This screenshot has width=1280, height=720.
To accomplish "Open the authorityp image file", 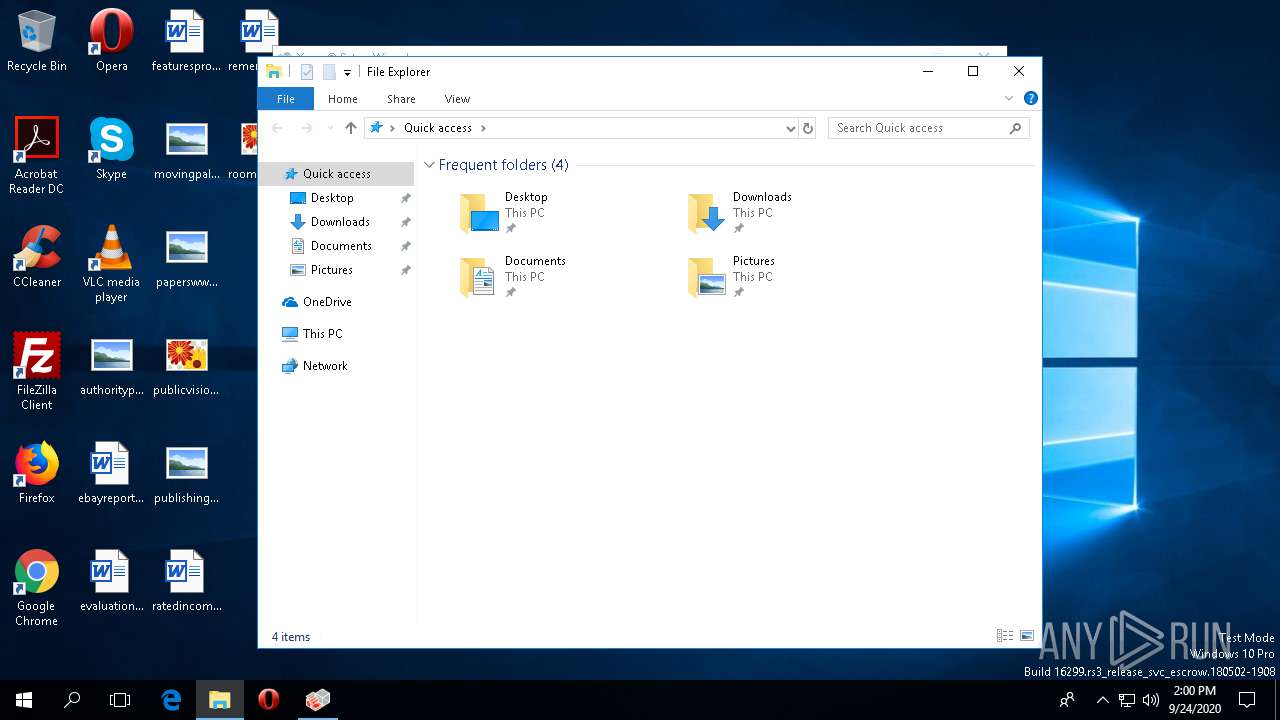I will (x=111, y=366).
